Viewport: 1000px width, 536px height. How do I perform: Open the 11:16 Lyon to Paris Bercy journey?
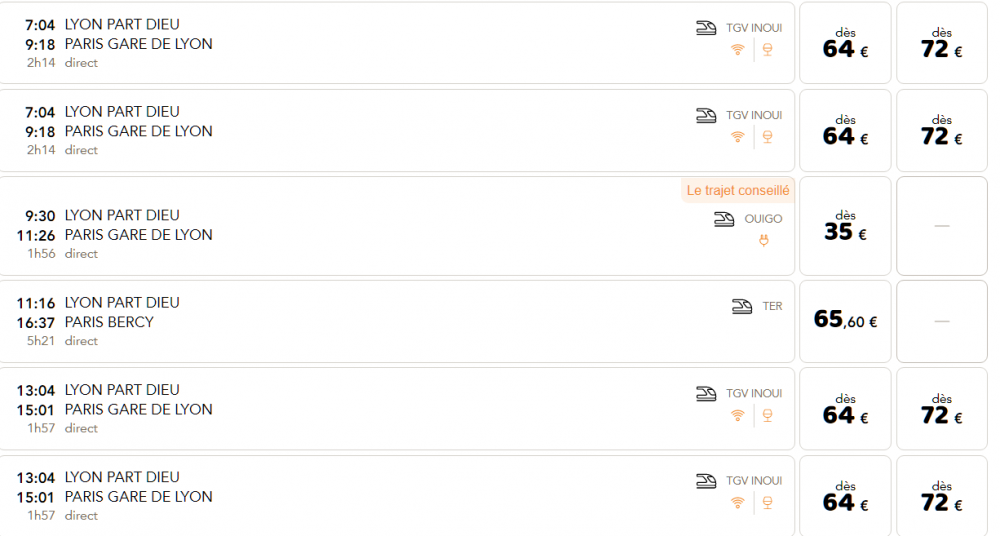[397, 322]
